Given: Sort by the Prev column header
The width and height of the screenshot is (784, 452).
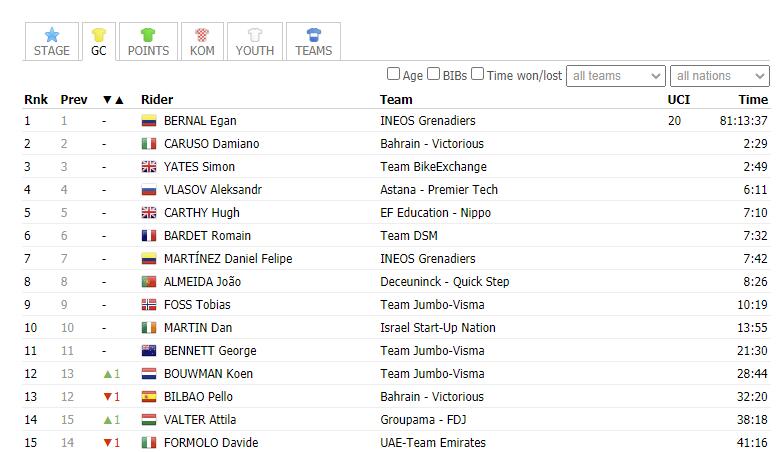Looking at the screenshot, I should coord(74,100).
